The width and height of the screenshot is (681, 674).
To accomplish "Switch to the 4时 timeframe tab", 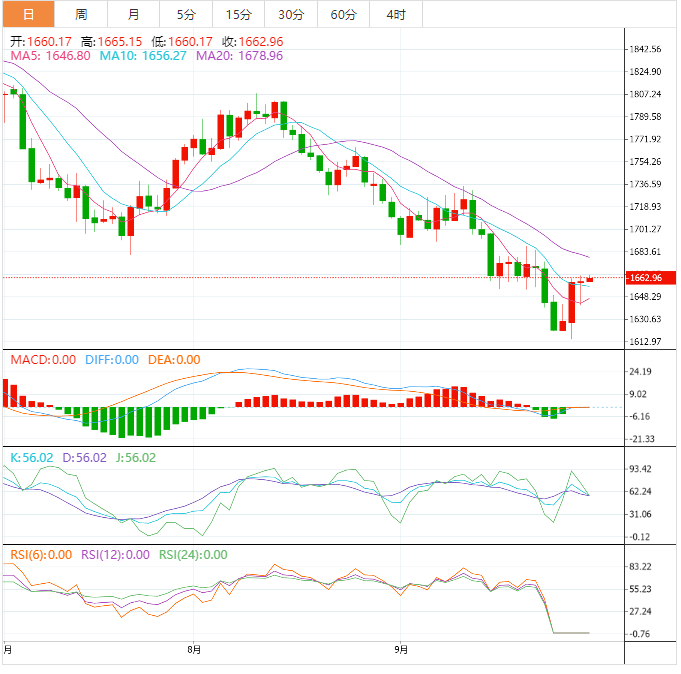I will click(x=395, y=14).
